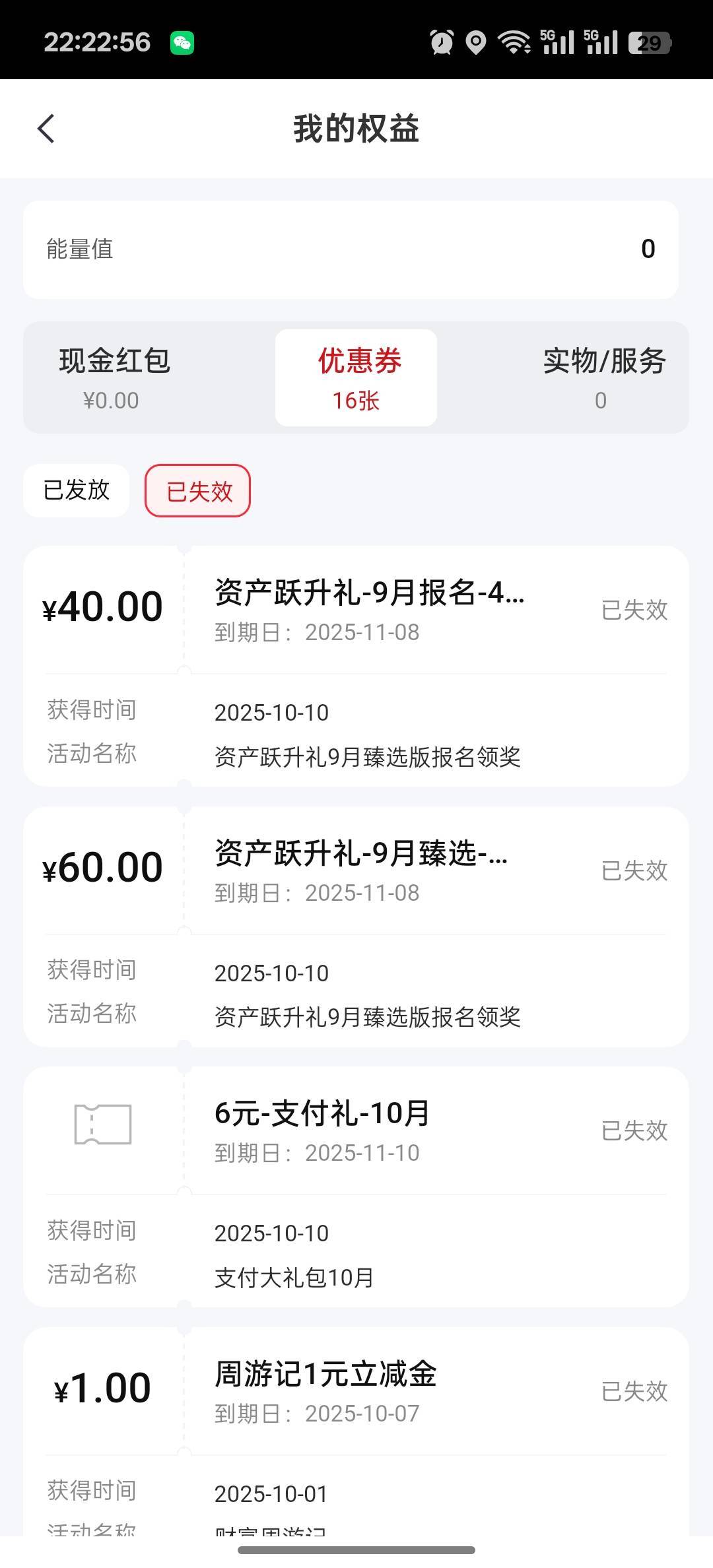
Task: Tap the first 5G signal icon
Action: pyautogui.click(x=557, y=43)
